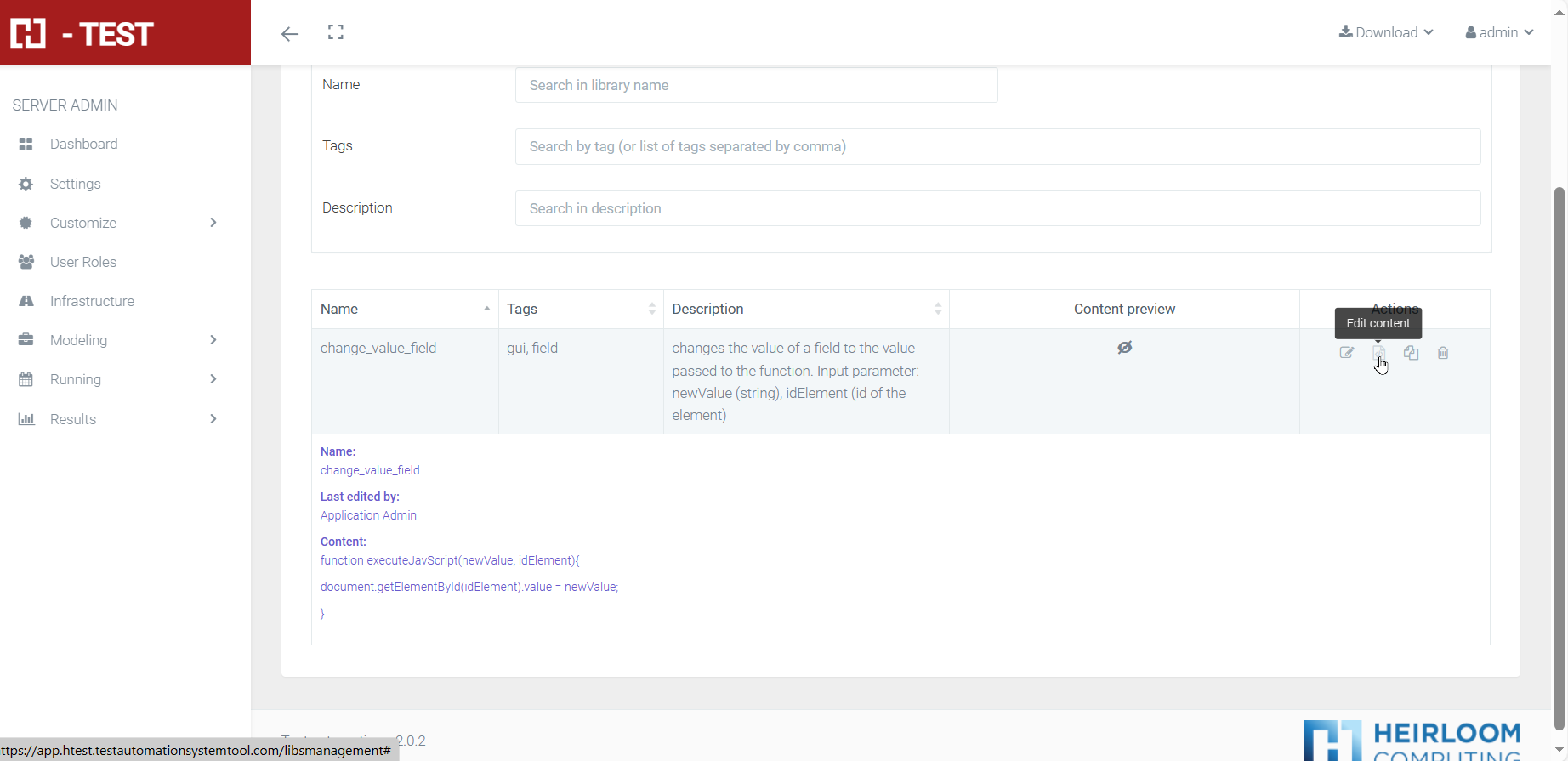The image size is (1568, 761).
Task: Delete change_value_field using the trash icon
Action: coord(1443,353)
